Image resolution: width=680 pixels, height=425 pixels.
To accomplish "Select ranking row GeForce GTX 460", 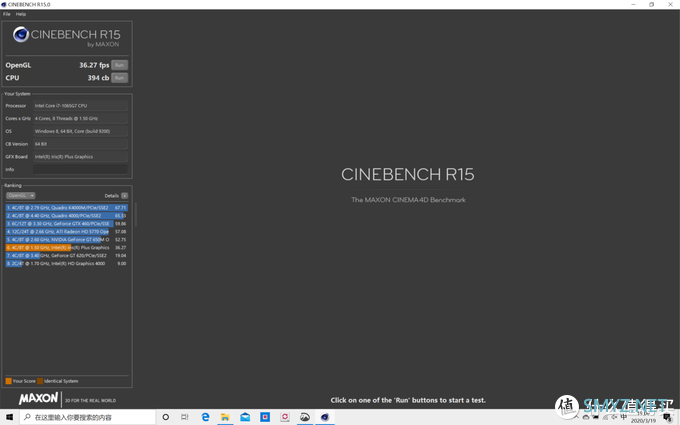I will (66, 224).
